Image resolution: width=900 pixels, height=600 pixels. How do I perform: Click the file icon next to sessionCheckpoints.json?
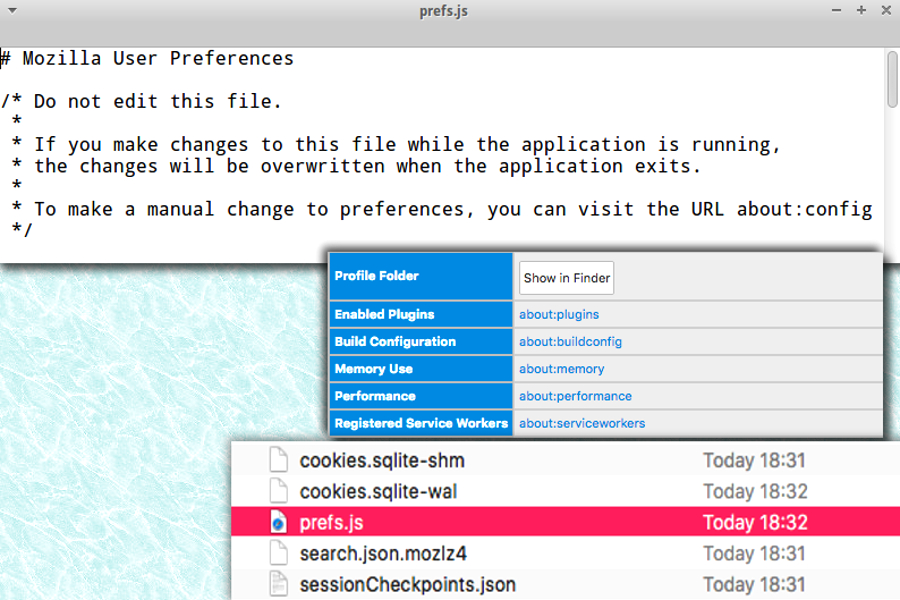[279, 584]
